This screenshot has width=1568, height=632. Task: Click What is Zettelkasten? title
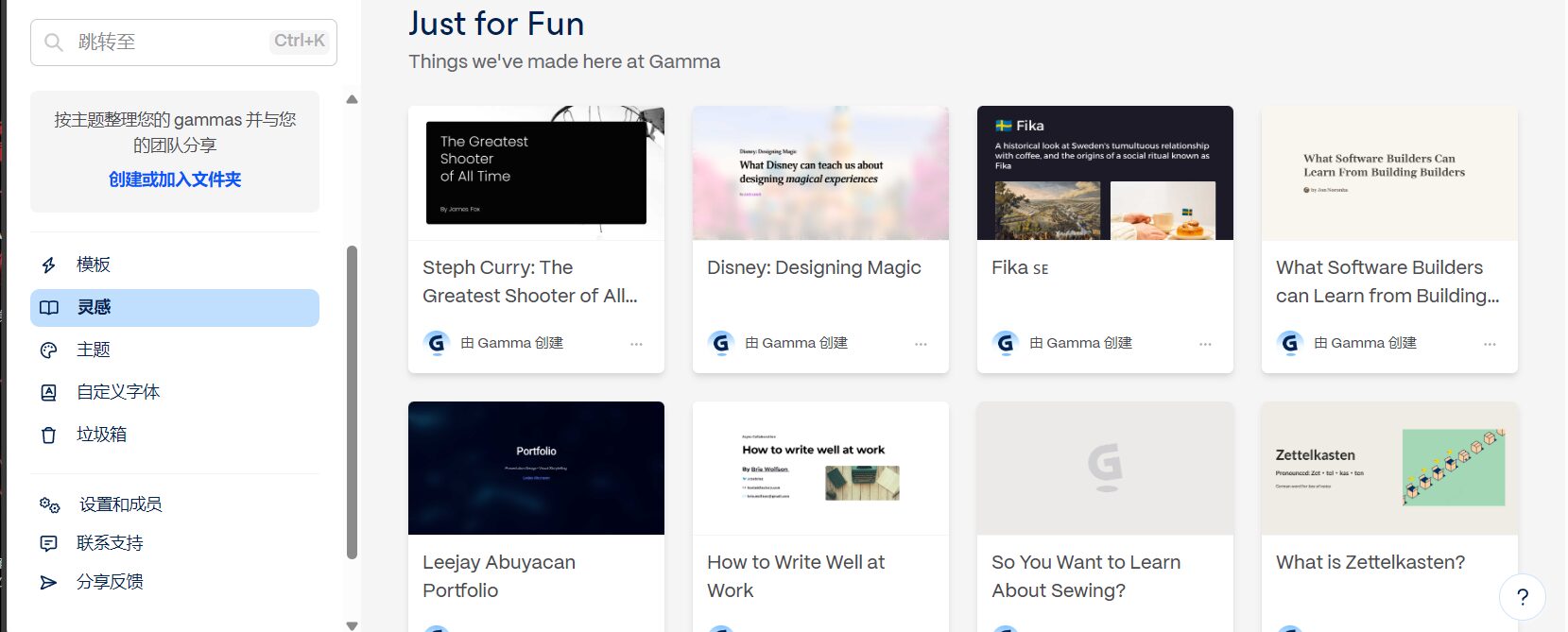pos(1370,563)
